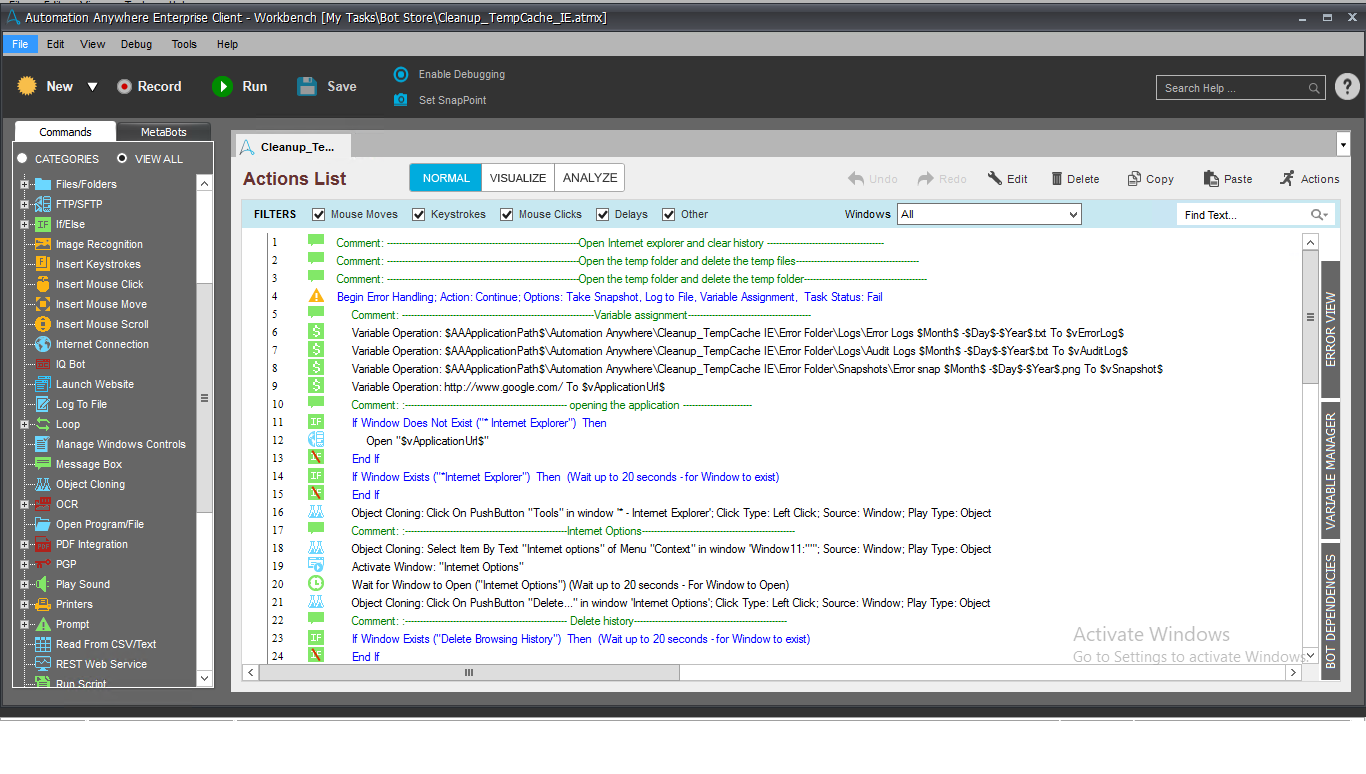Click the Record icon in toolbar
1366x774 pixels.
(124, 87)
